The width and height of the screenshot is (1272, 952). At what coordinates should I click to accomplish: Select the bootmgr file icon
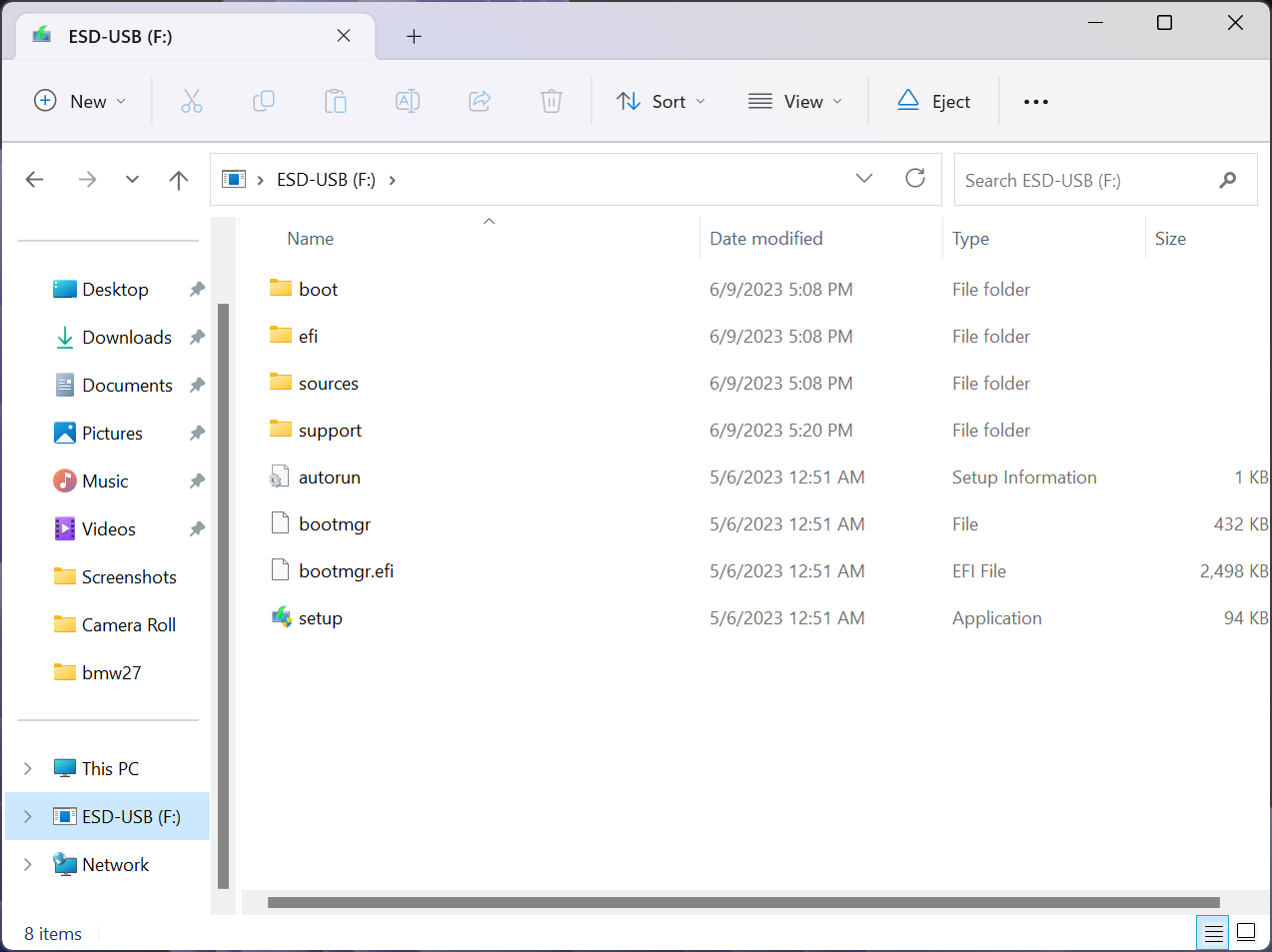(x=280, y=523)
